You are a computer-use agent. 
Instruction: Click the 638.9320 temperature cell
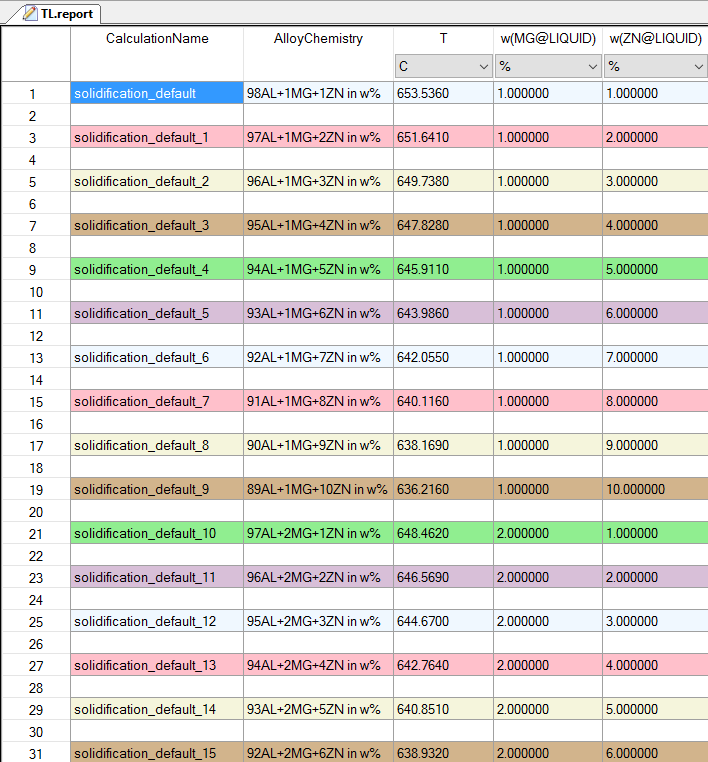coord(443,753)
